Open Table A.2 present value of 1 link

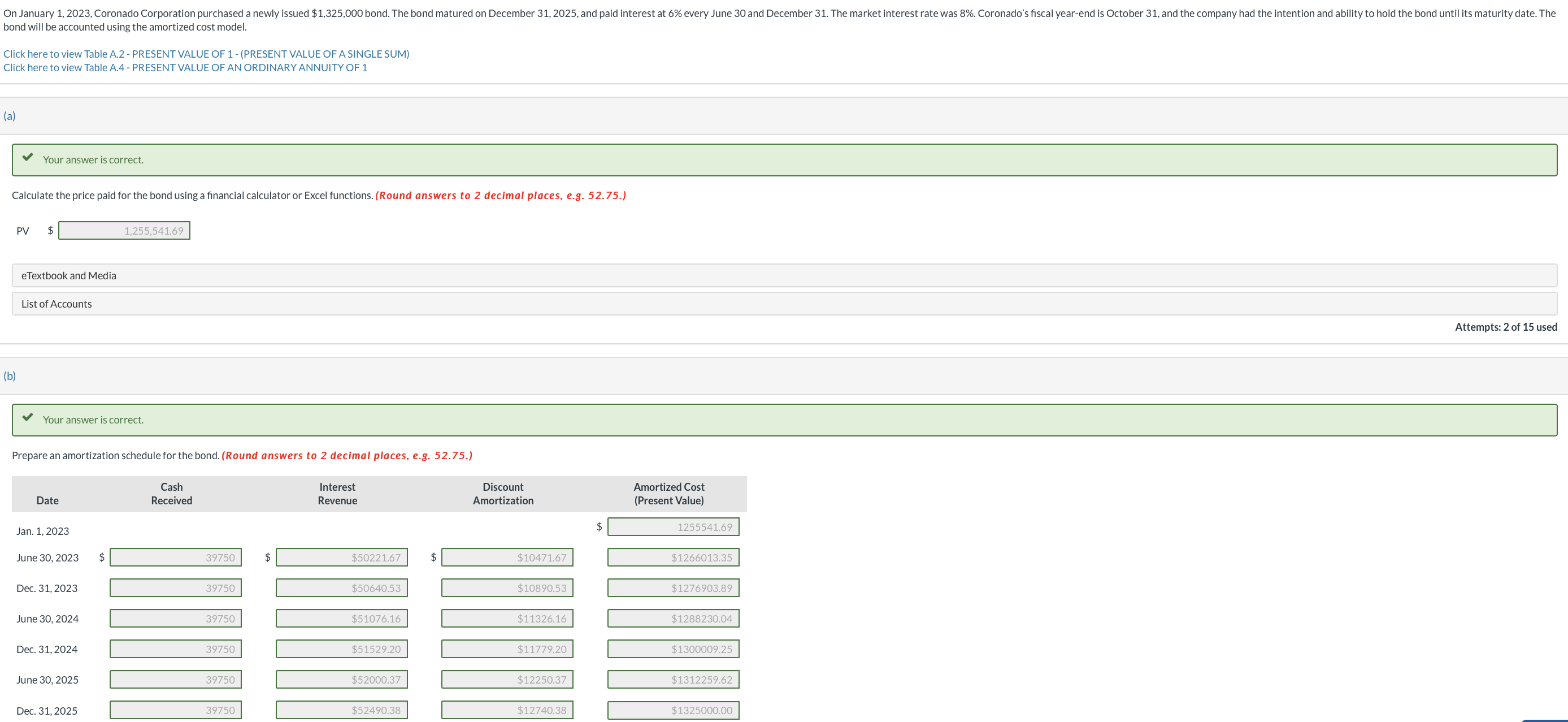206,54
